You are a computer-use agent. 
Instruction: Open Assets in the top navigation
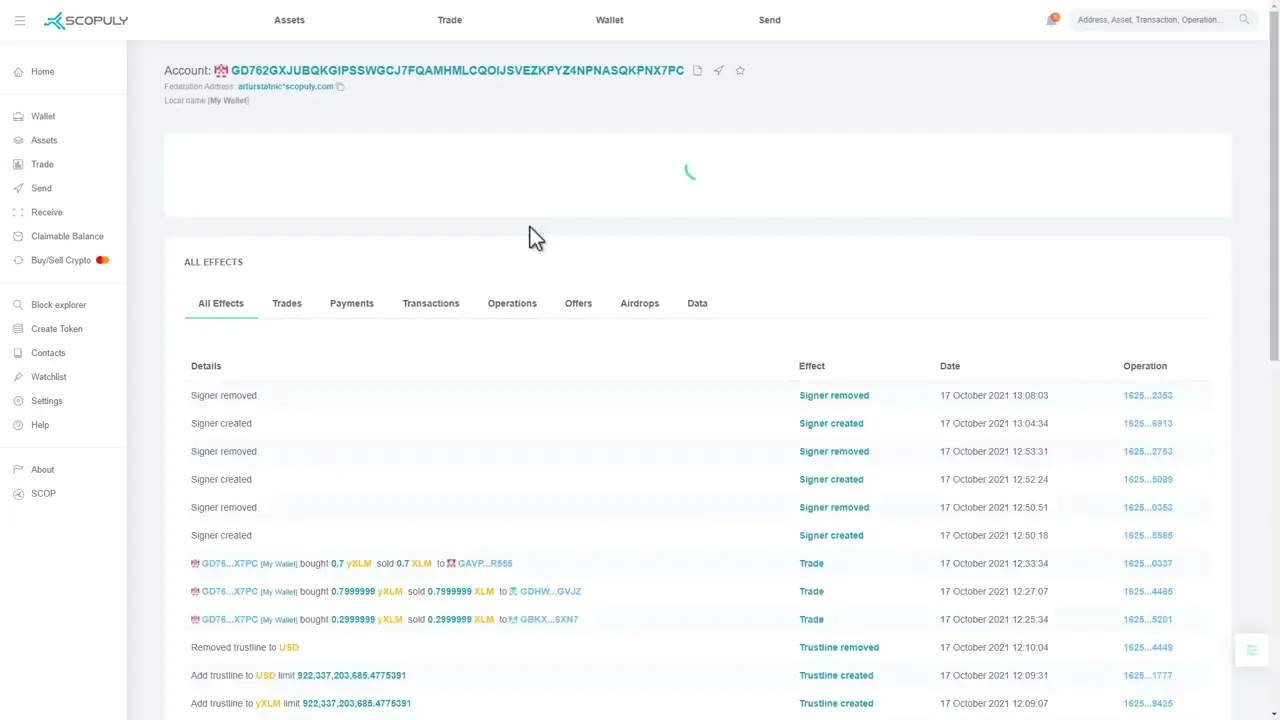[x=289, y=20]
